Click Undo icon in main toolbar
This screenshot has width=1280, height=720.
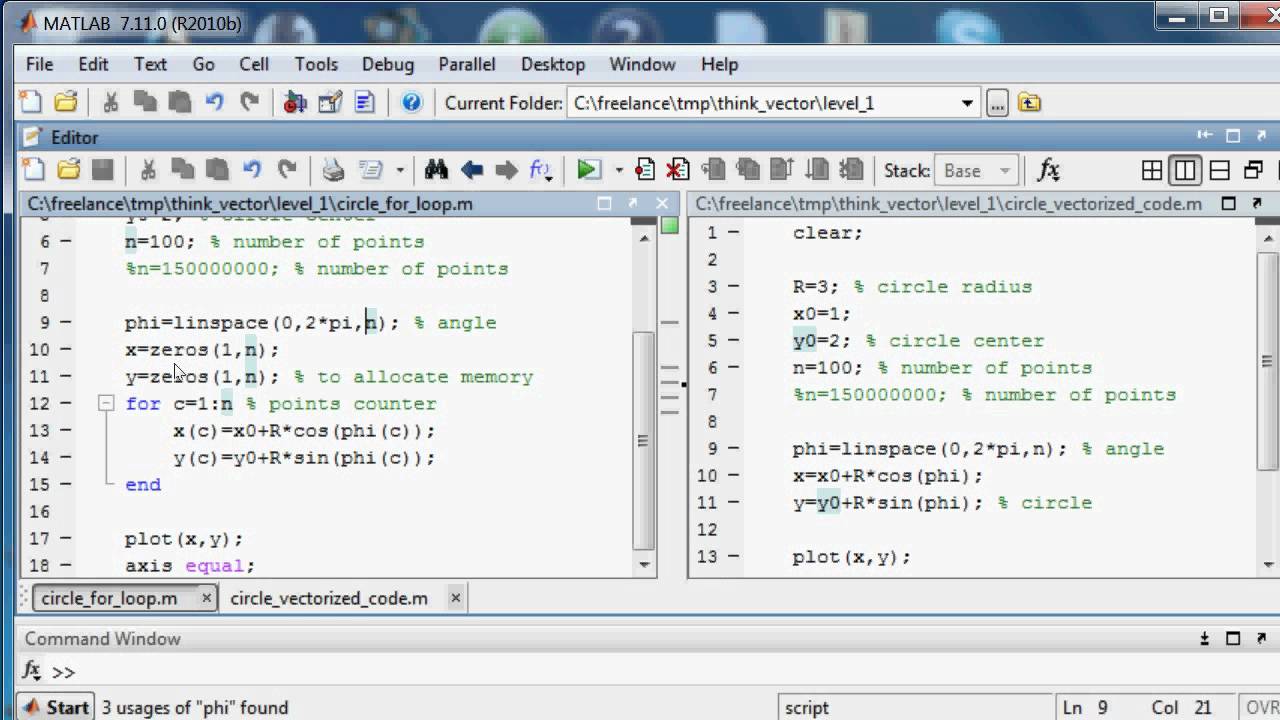coord(214,102)
